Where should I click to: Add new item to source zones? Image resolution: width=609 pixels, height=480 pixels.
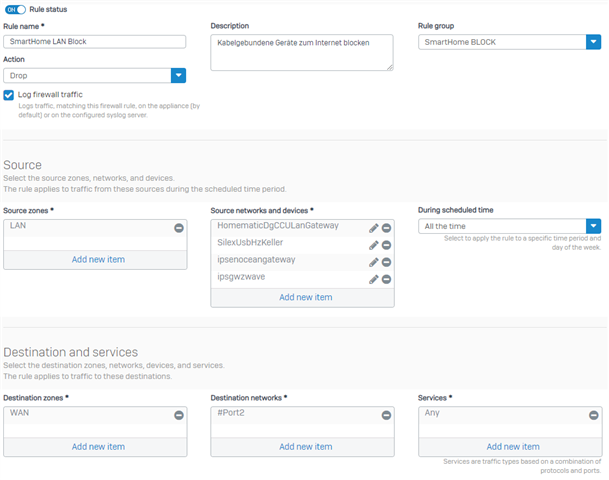tap(98, 260)
